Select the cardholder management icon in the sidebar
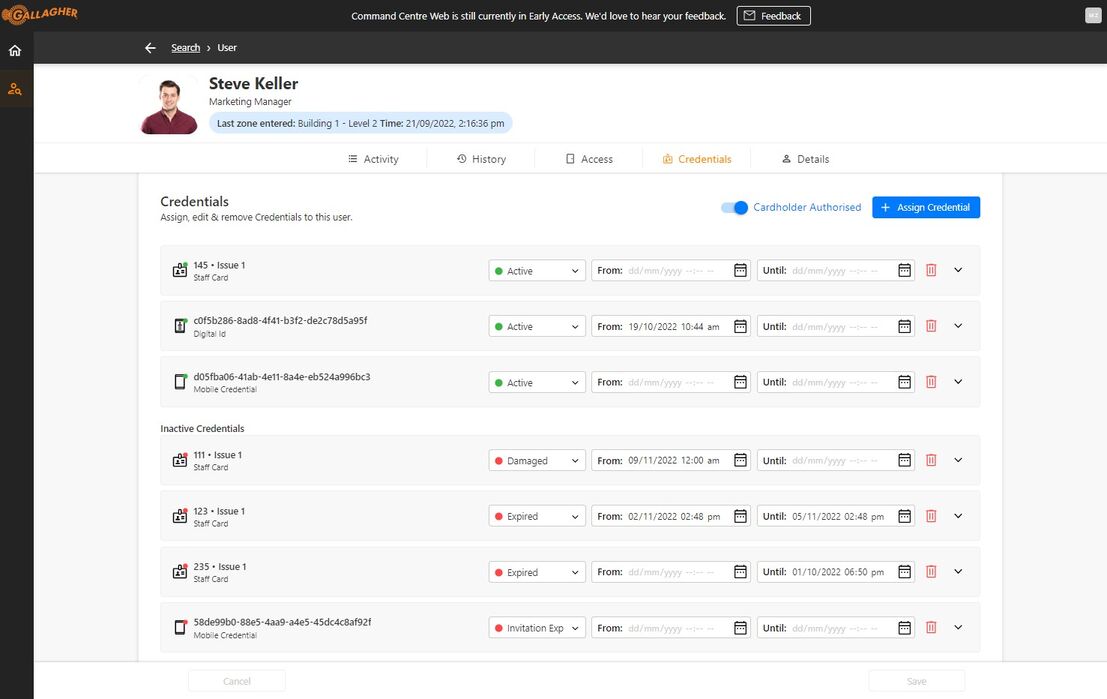Image resolution: width=1107 pixels, height=699 pixels. point(15,88)
